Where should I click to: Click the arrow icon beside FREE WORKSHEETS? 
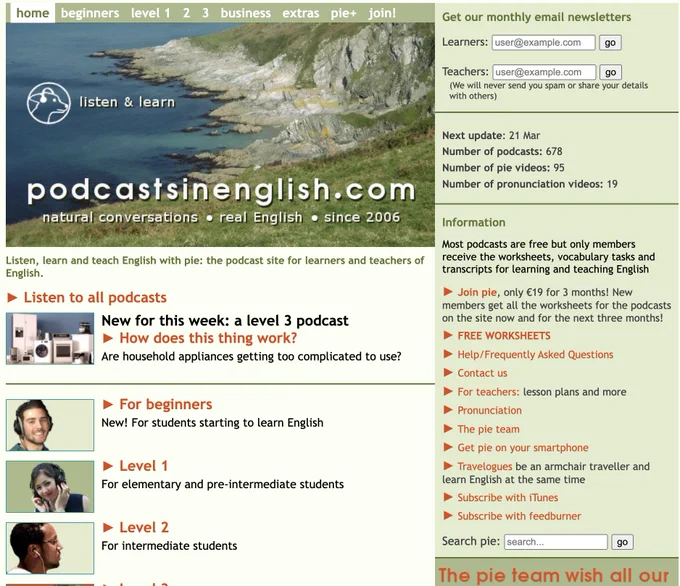pos(448,336)
